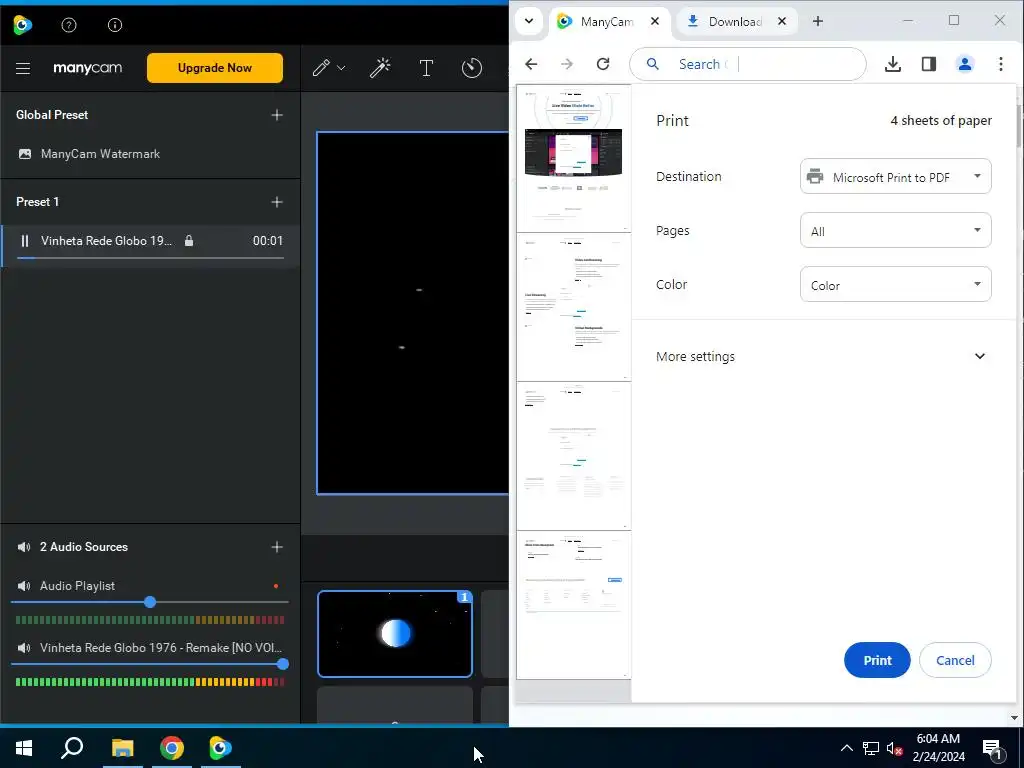Viewport: 1024px width, 768px height.
Task: Mute the Vinheta Rede Globo 1976 audio
Action: pos(24,648)
